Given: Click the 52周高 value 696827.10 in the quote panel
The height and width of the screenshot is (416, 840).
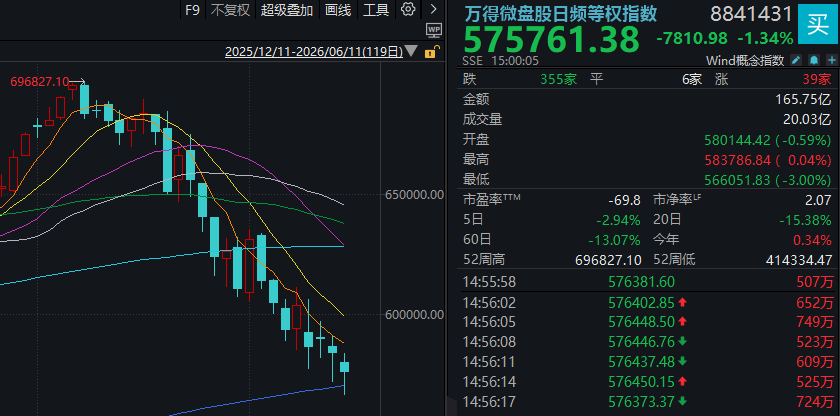Looking at the screenshot, I should tap(608, 260).
